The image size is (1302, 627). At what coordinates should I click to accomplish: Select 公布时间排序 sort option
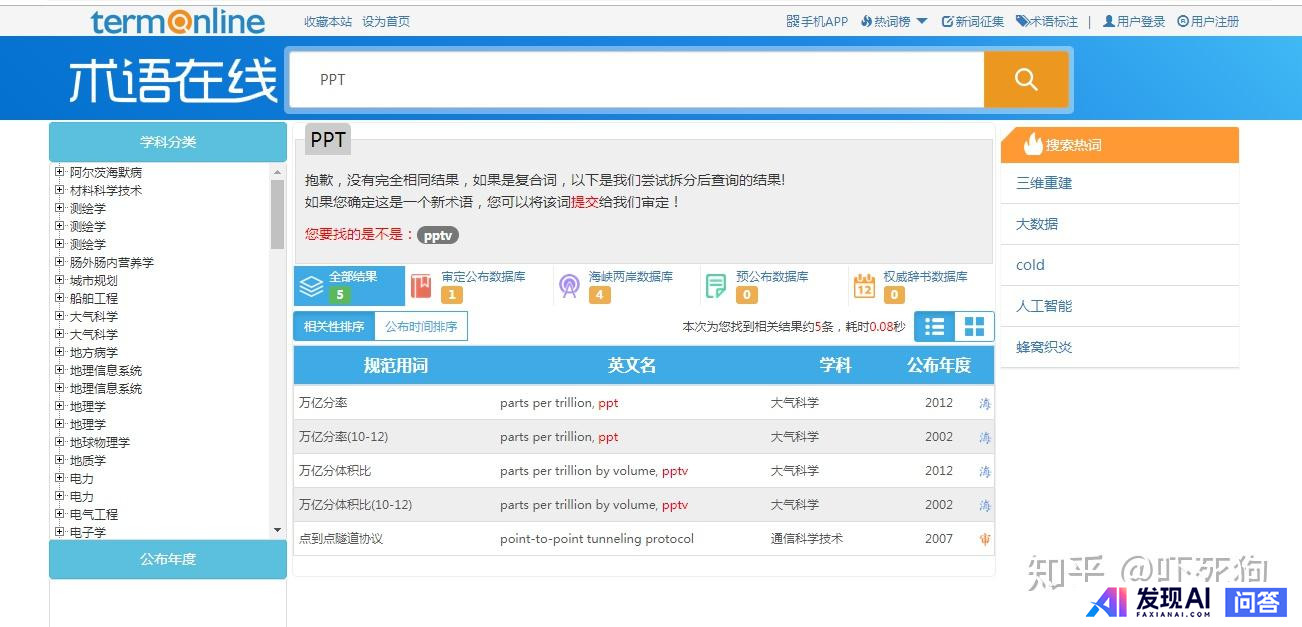tap(421, 326)
